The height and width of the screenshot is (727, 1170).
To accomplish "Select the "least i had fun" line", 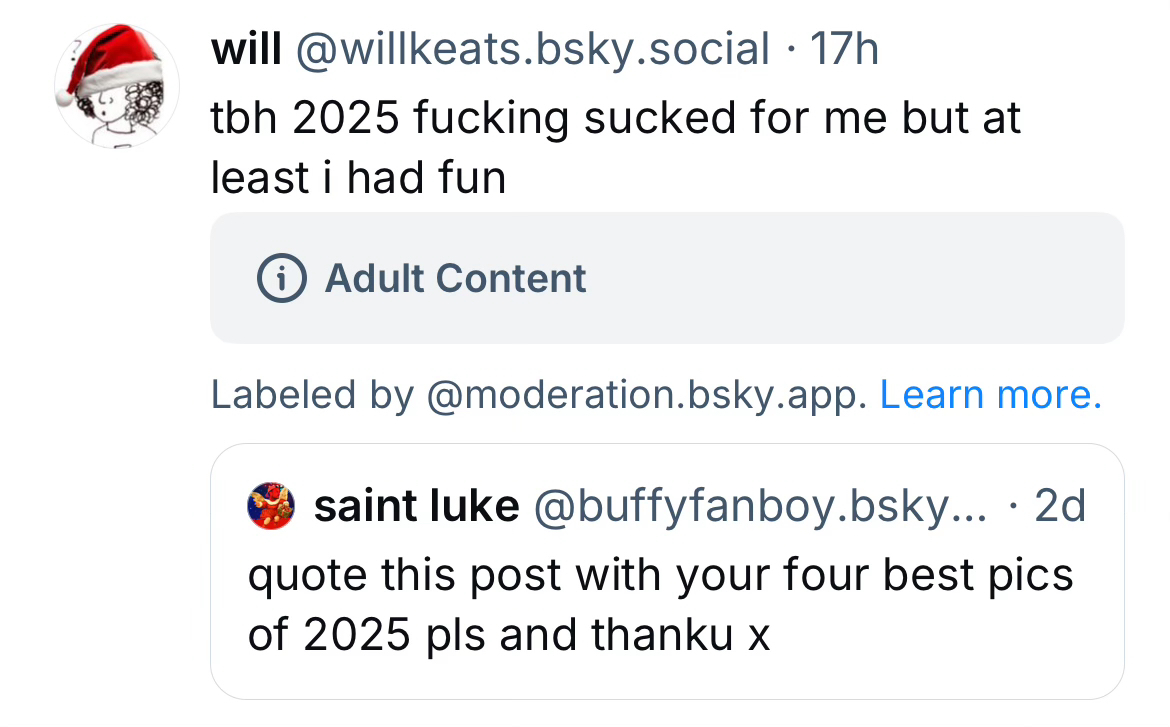I will 358,178.
